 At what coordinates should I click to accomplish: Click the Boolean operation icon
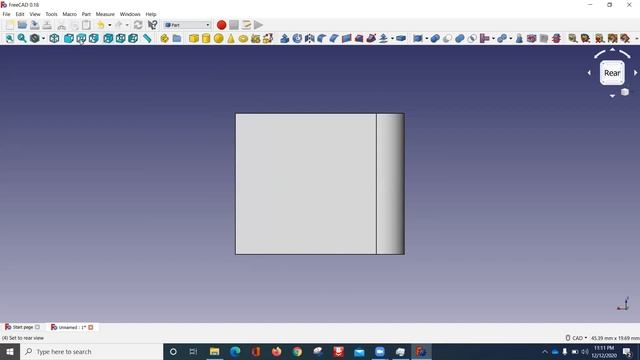click(435, 38)
